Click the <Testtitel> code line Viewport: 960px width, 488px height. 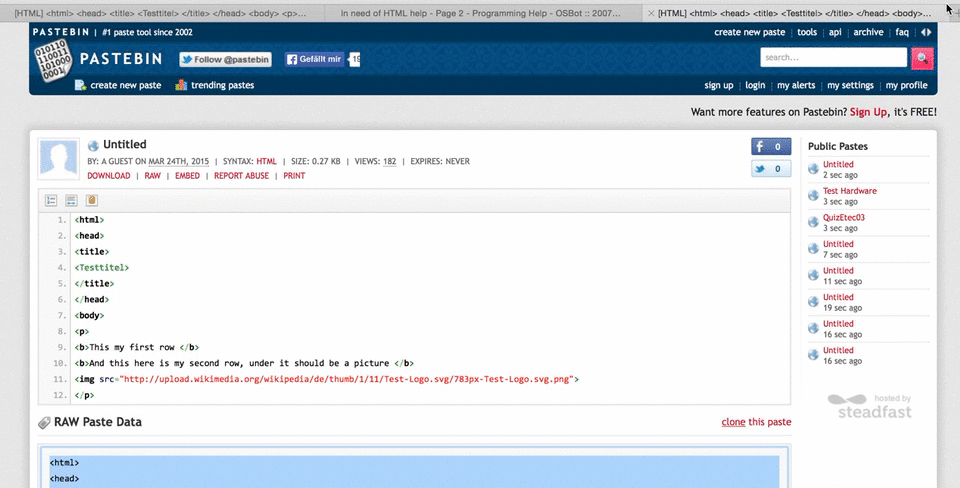click(x=102, y=268)
